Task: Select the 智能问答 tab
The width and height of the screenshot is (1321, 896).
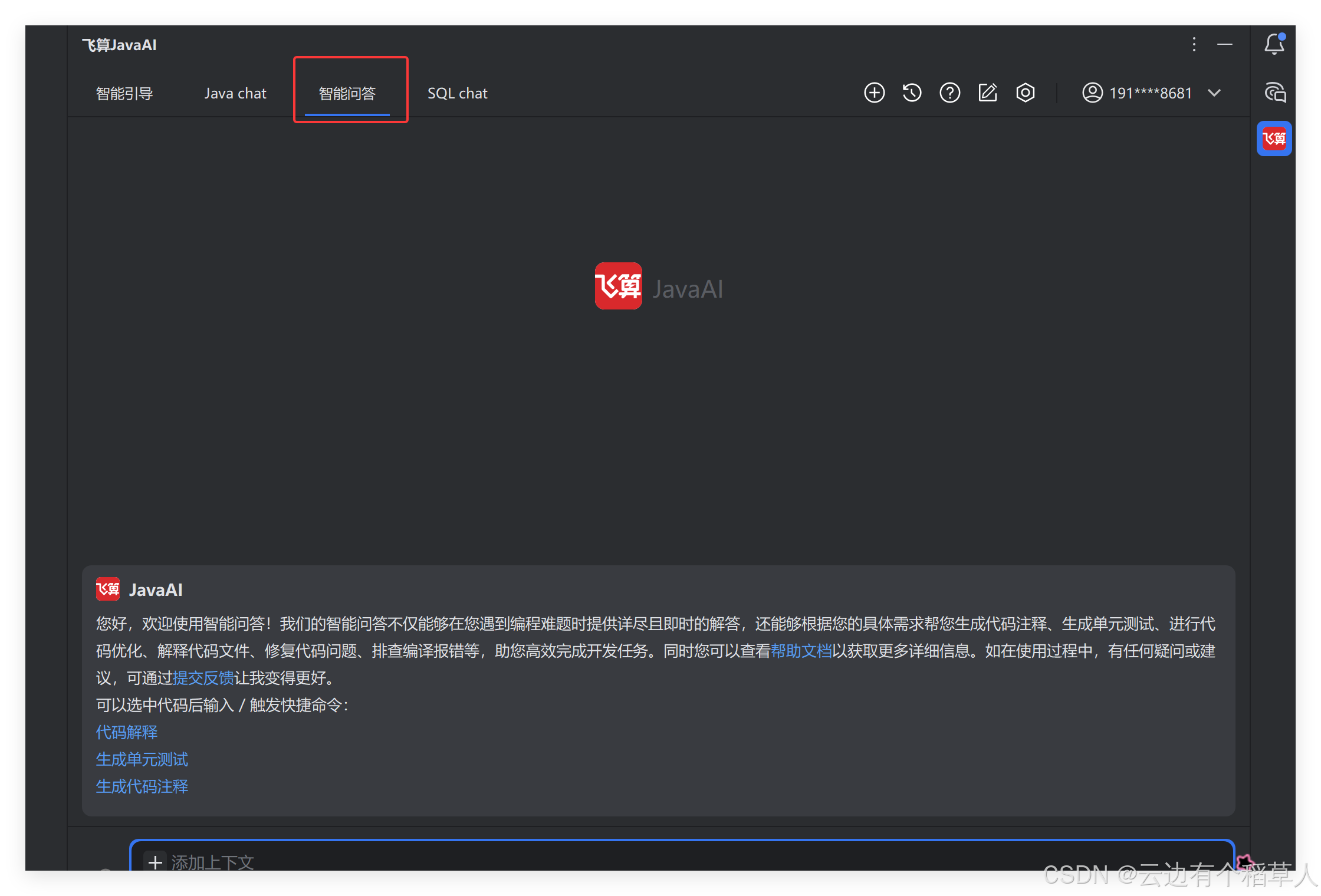Action: (x=347, y=93)
